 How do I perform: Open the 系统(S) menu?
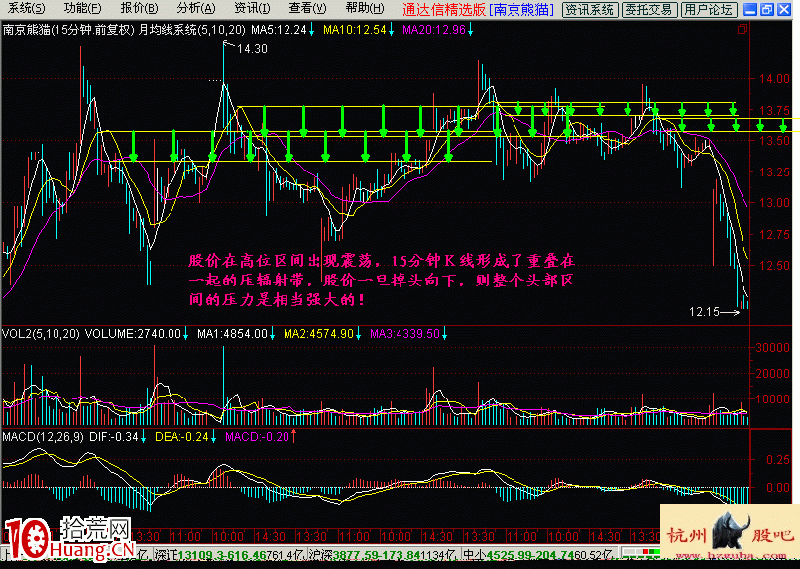(26, 9)
